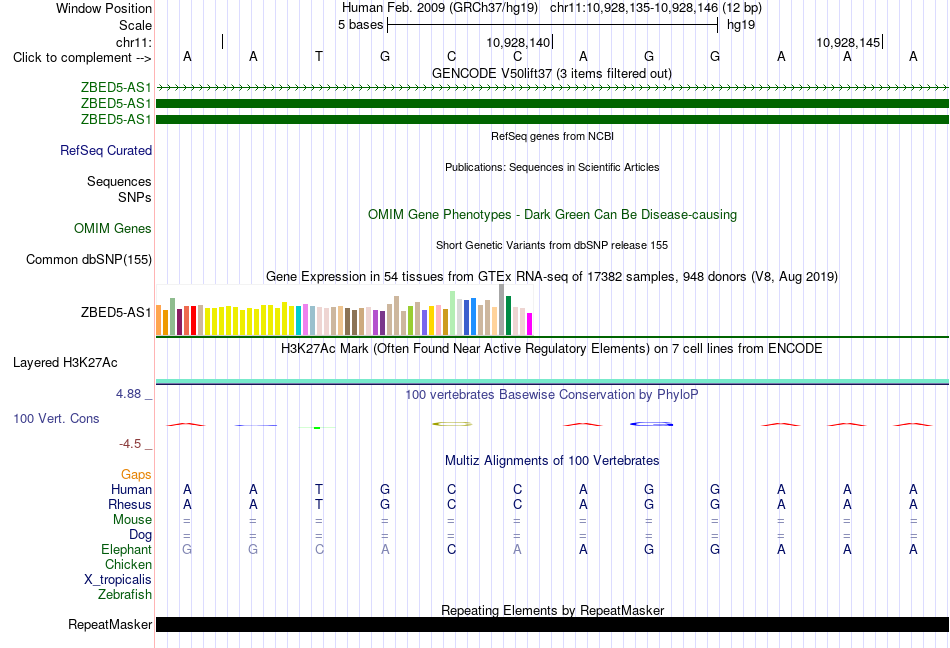Click the chr11: ruler label
950x648 pixels.
click(x=133, y=42)
